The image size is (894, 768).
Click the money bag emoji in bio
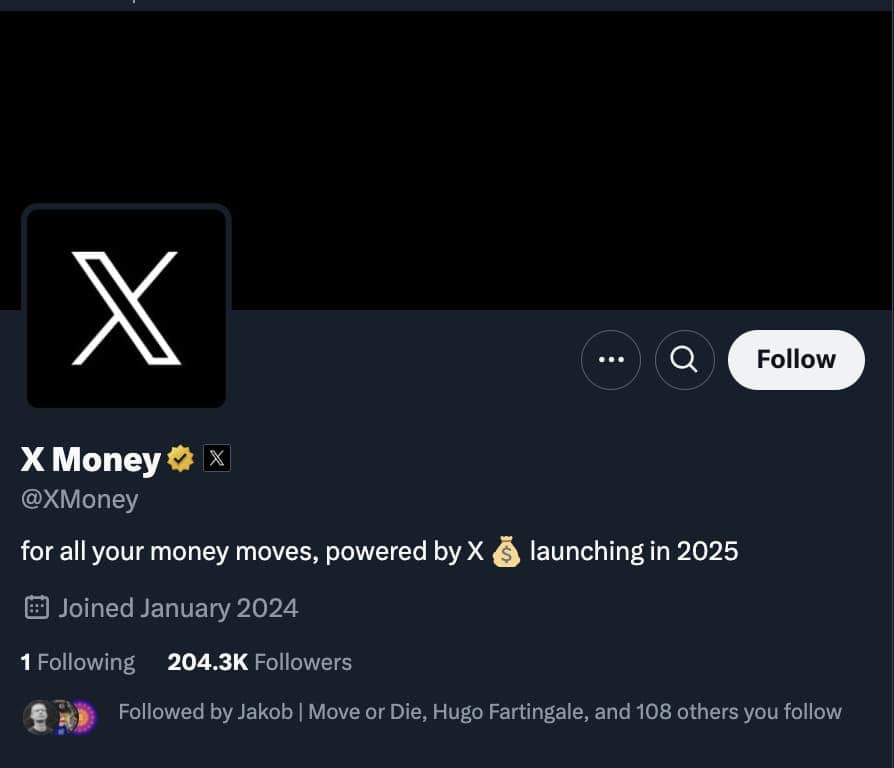click(x=506, y=551)
